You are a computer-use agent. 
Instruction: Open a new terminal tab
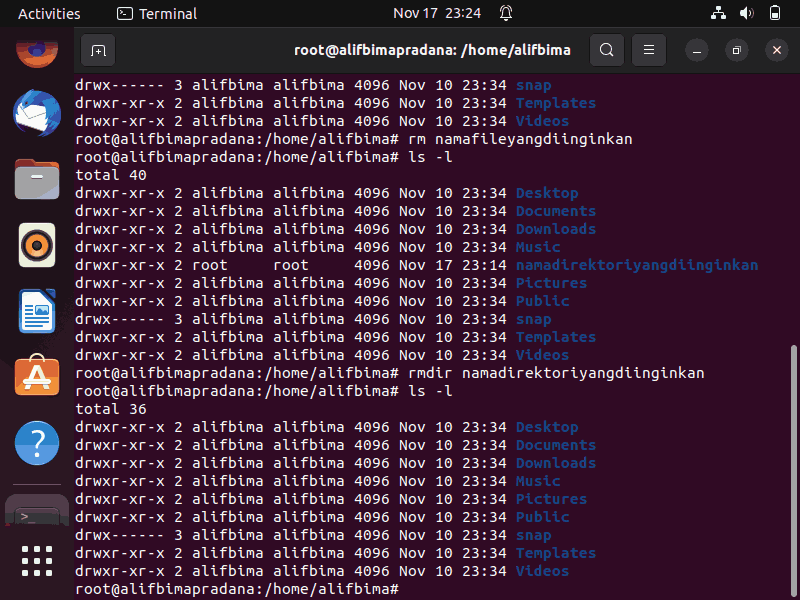pyautogui.click(x=98, y=50)
